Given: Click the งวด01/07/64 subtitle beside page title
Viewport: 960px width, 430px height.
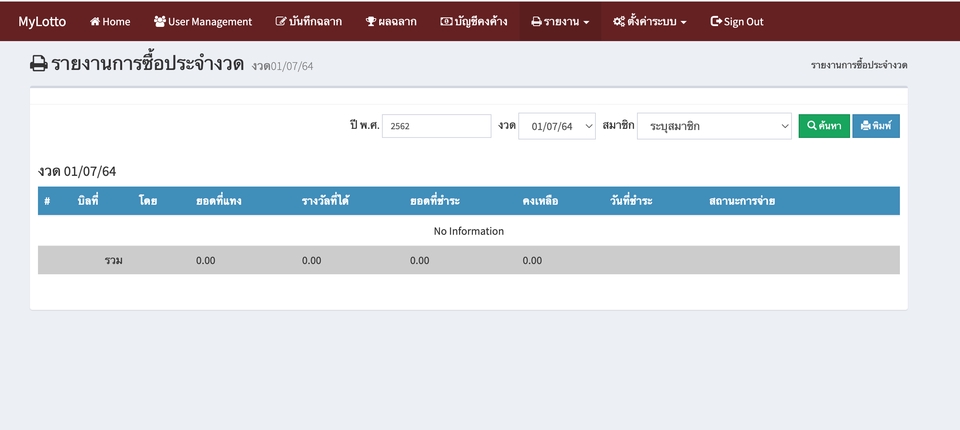Looking at the screenshot, I should tap(282, 66).
